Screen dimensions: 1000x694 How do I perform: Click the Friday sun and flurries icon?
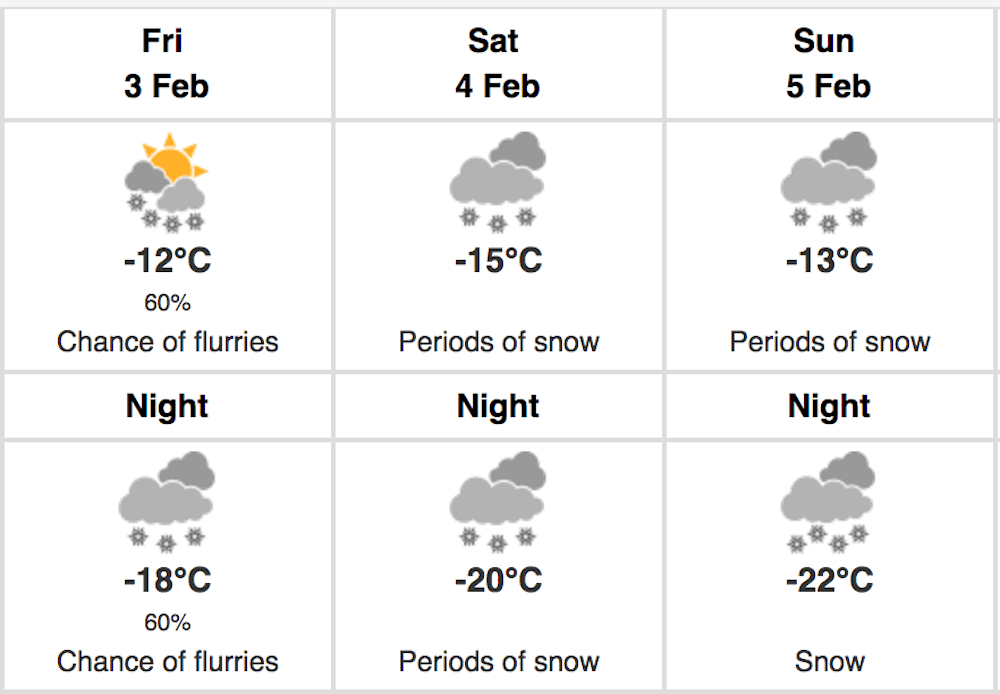coord(166,182)
